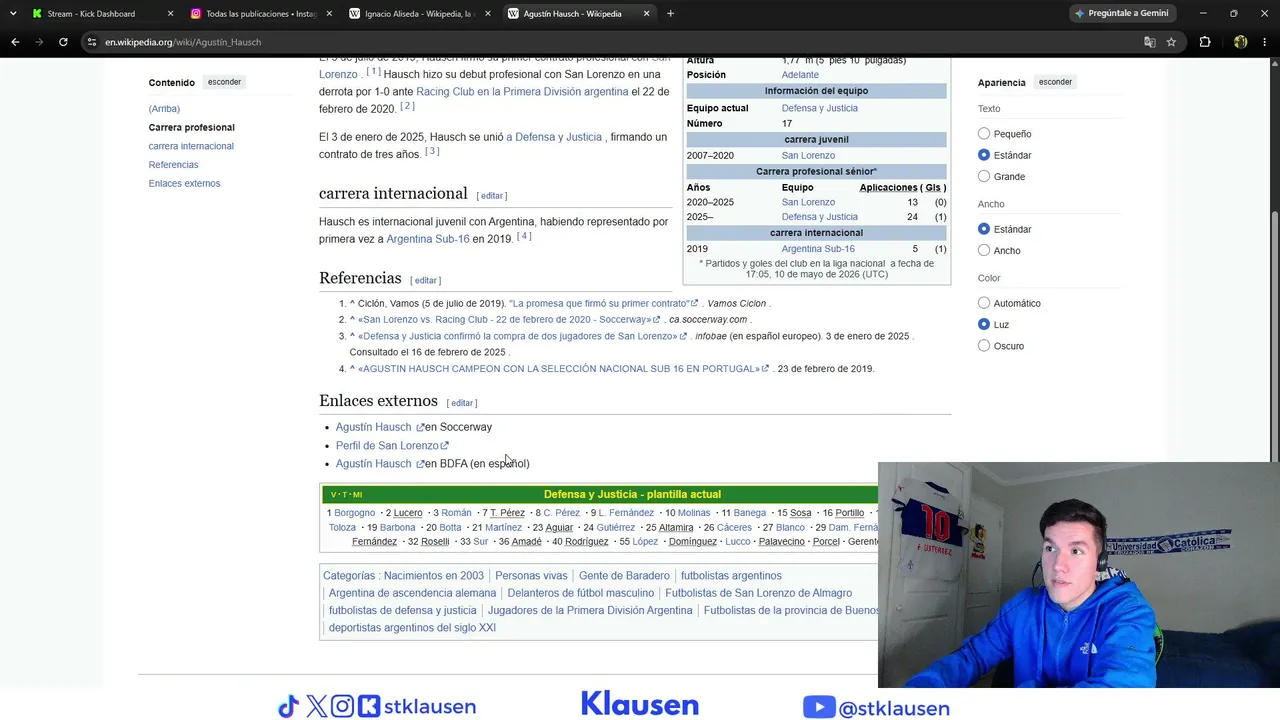Image resolution: width=1280 pixels, height=720 pixels.
Task: Select Grande text size
Action: coord(984,176)
